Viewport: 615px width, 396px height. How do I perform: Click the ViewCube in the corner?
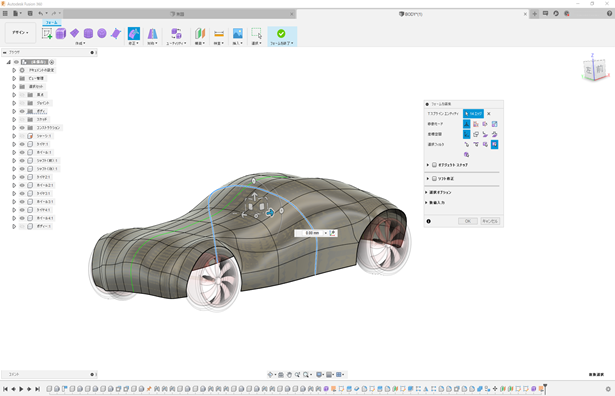pyautogui.click(x=595, y=70)
